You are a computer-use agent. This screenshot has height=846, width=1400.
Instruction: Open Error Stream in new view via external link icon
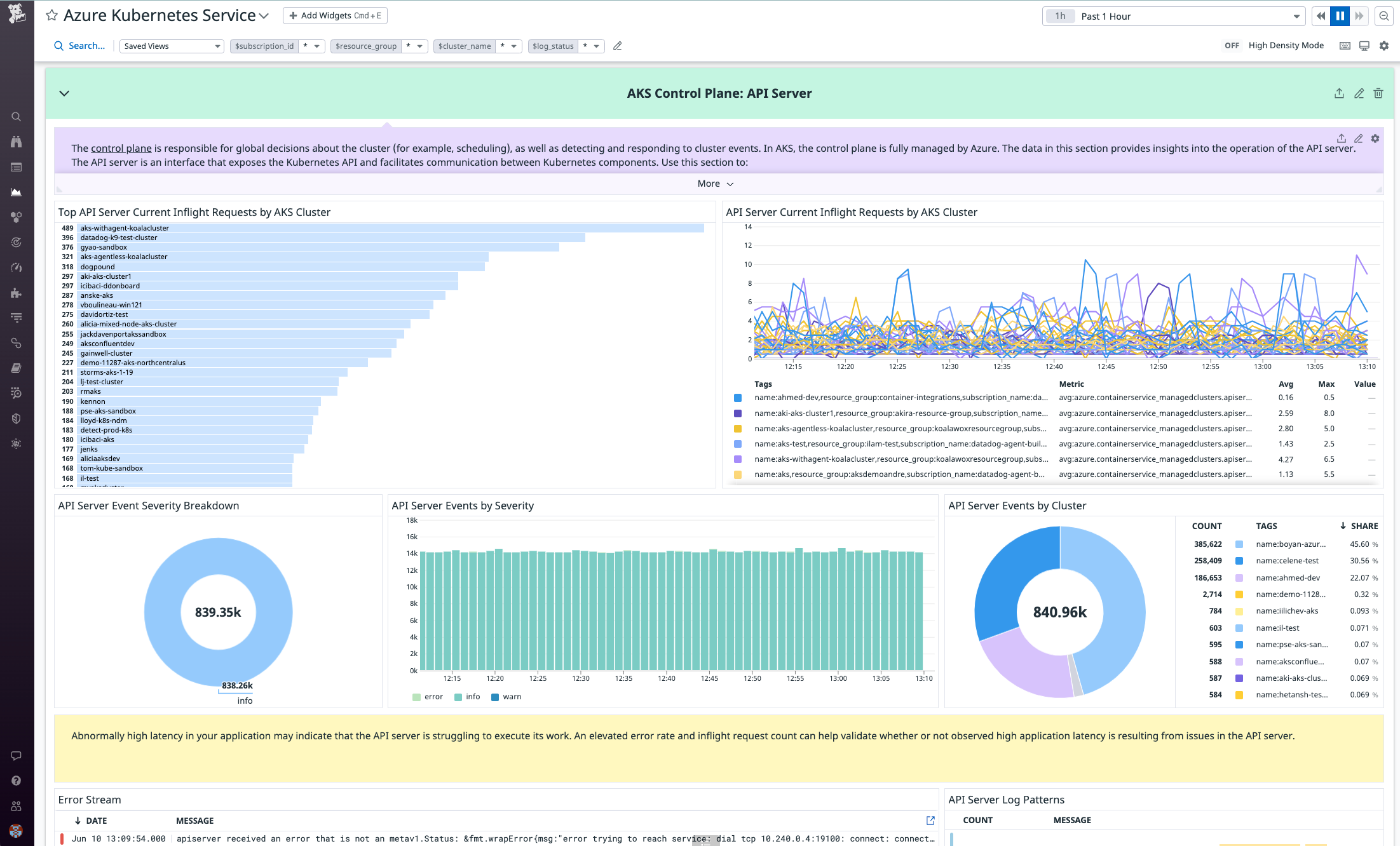pyautogui.click(x=930, y=820)
